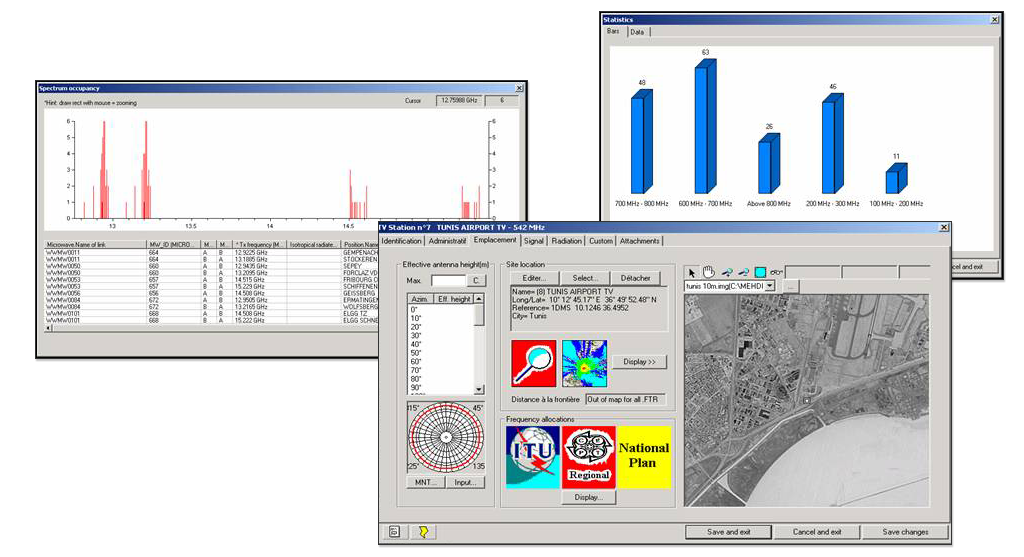This screenshot has width=1024, height=557.
Task: Click the second zoom tool icon above the map
Action: [x=743, y=272]
